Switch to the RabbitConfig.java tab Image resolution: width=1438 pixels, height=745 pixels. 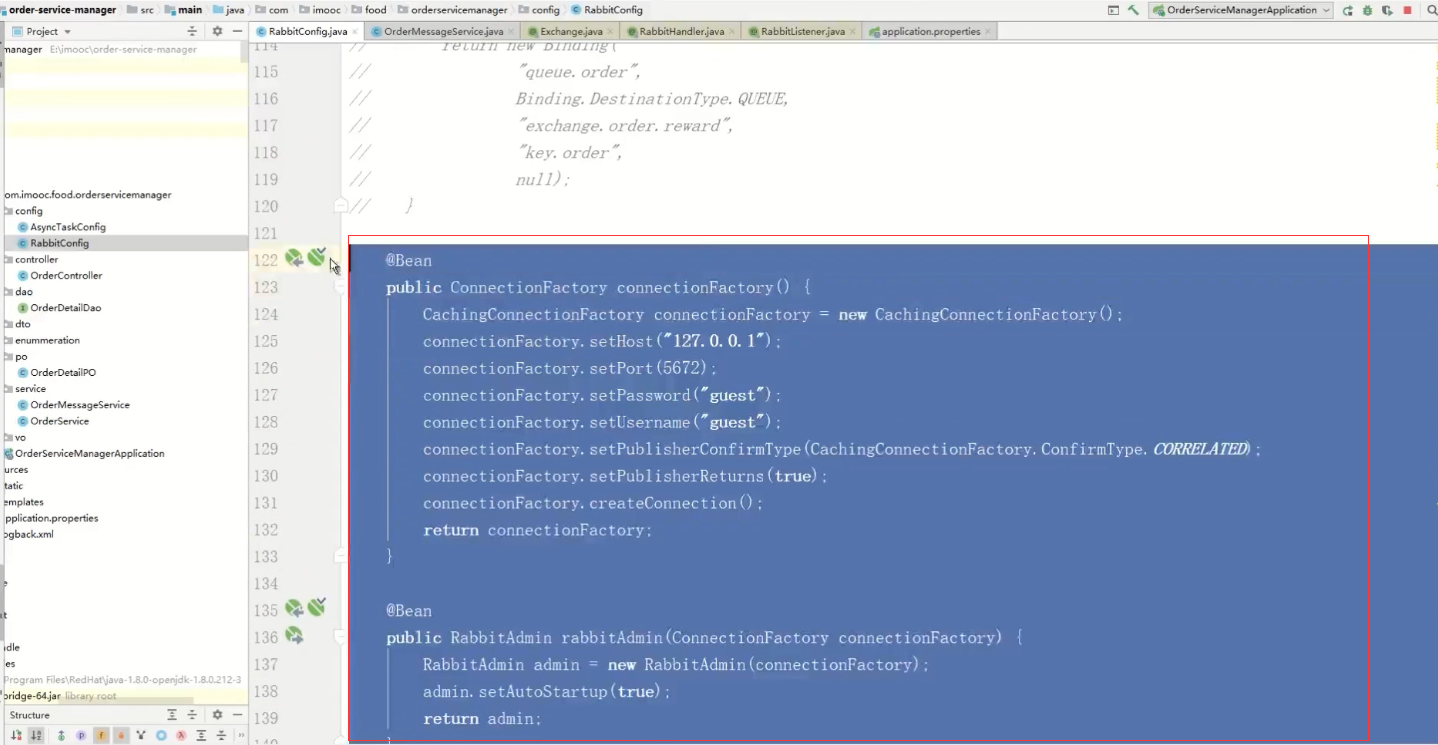pos(307,31)
